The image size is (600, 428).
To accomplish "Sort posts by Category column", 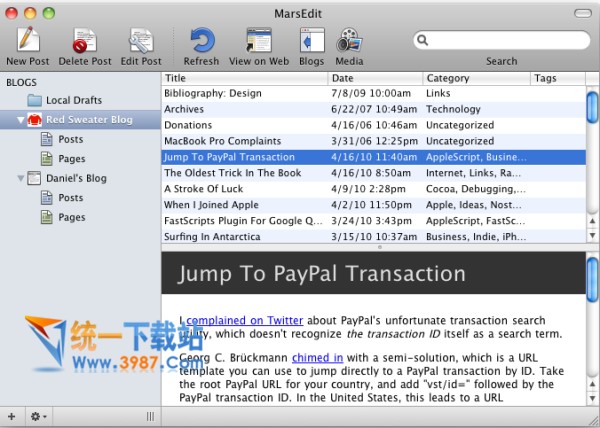I will pos(477,78).
